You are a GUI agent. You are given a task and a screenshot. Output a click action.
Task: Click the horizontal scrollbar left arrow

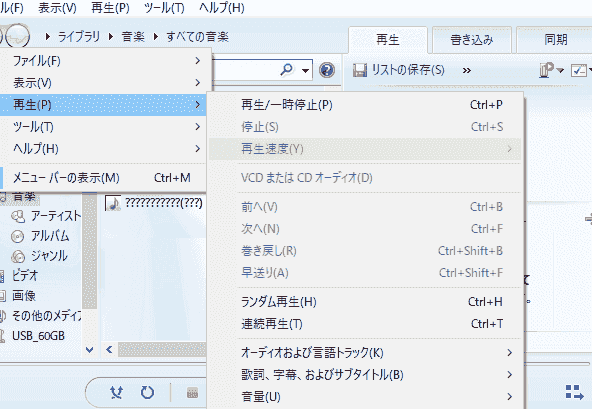coord(109,349)
